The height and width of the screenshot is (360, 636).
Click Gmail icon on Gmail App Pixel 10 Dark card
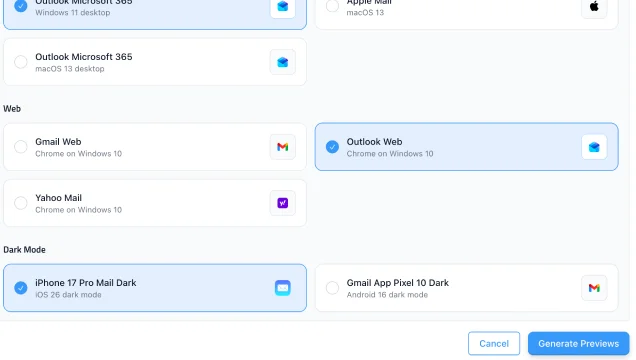[x=594, y=288]
